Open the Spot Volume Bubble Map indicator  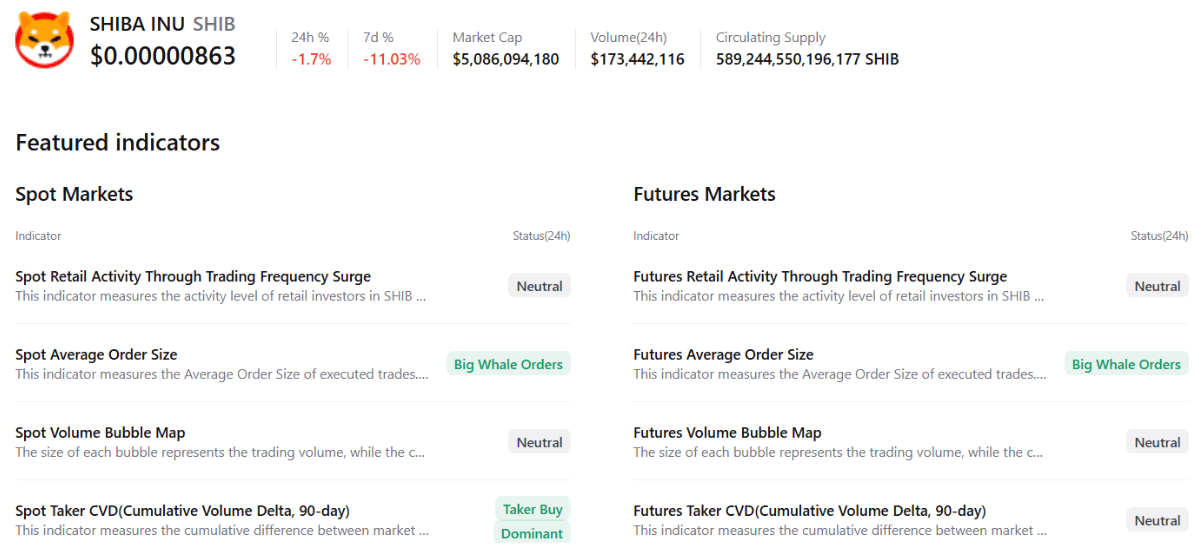[x=100, y=433]
